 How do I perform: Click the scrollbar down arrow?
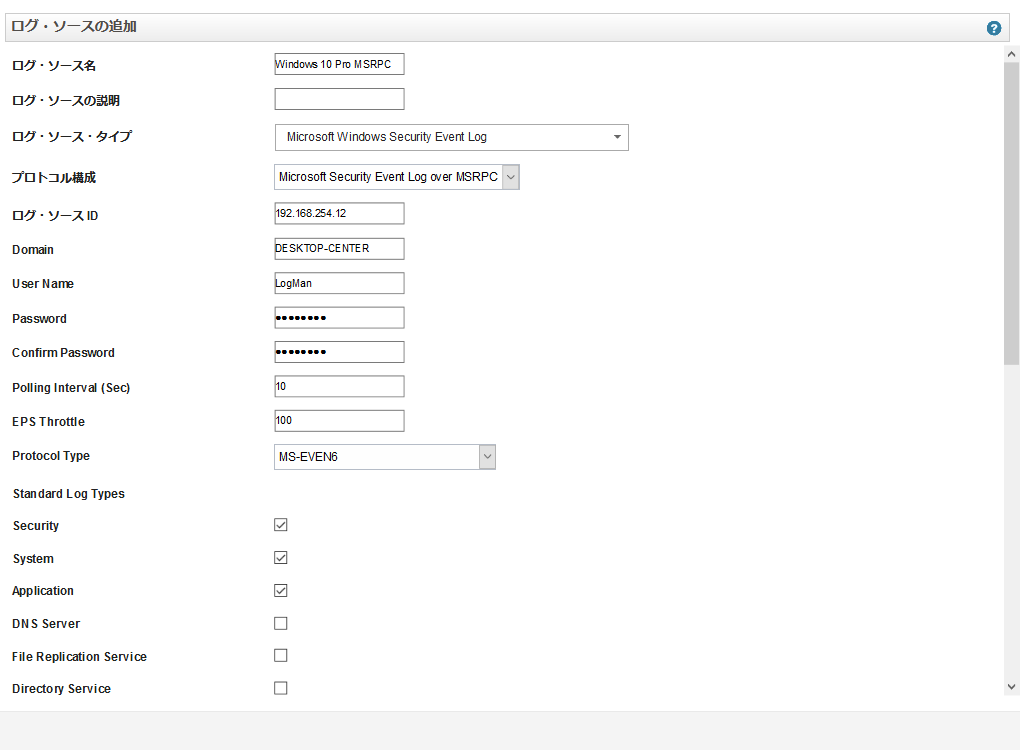point(1011,687)
